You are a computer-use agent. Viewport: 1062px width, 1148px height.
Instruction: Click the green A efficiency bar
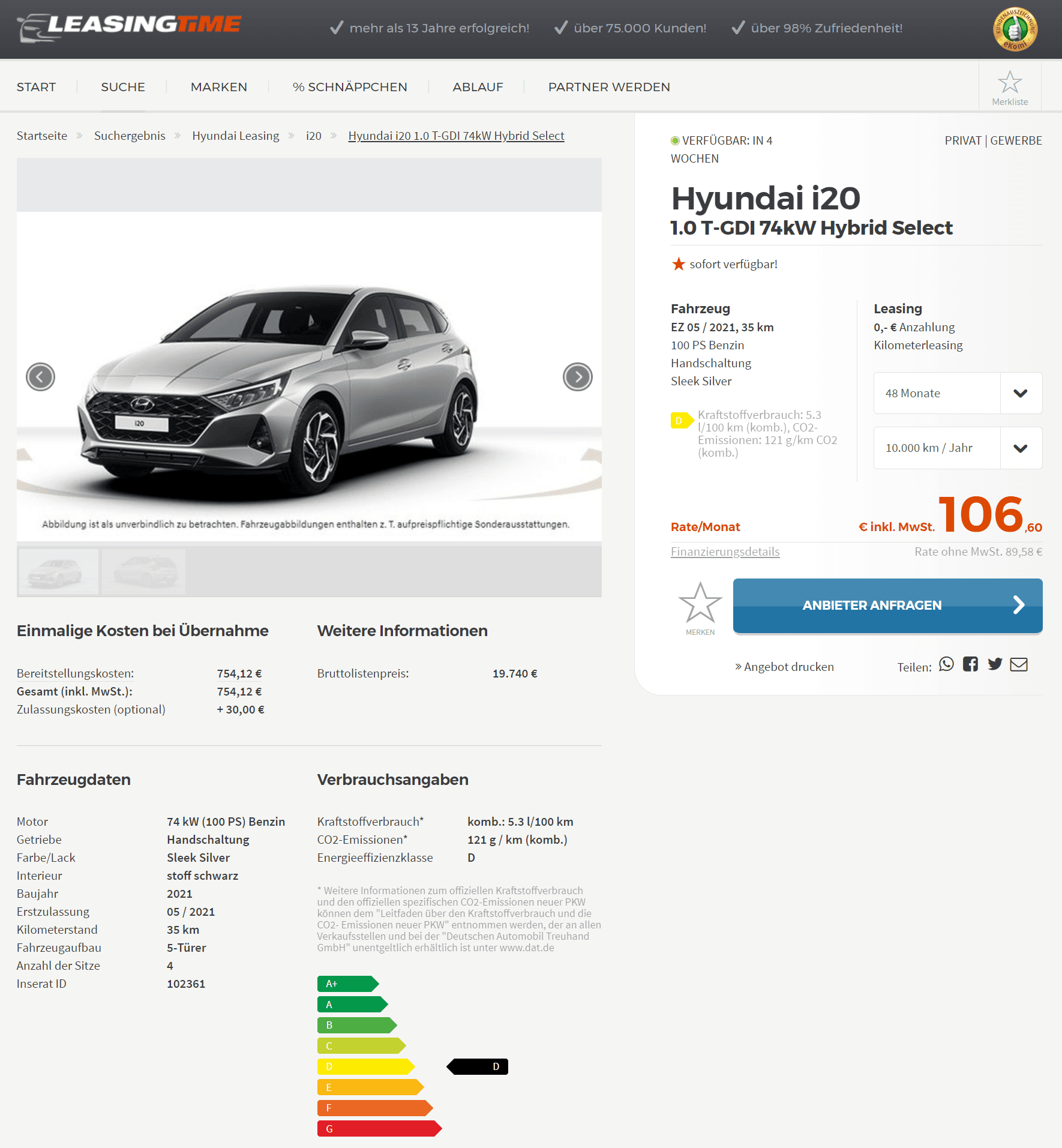point(352,1004)
